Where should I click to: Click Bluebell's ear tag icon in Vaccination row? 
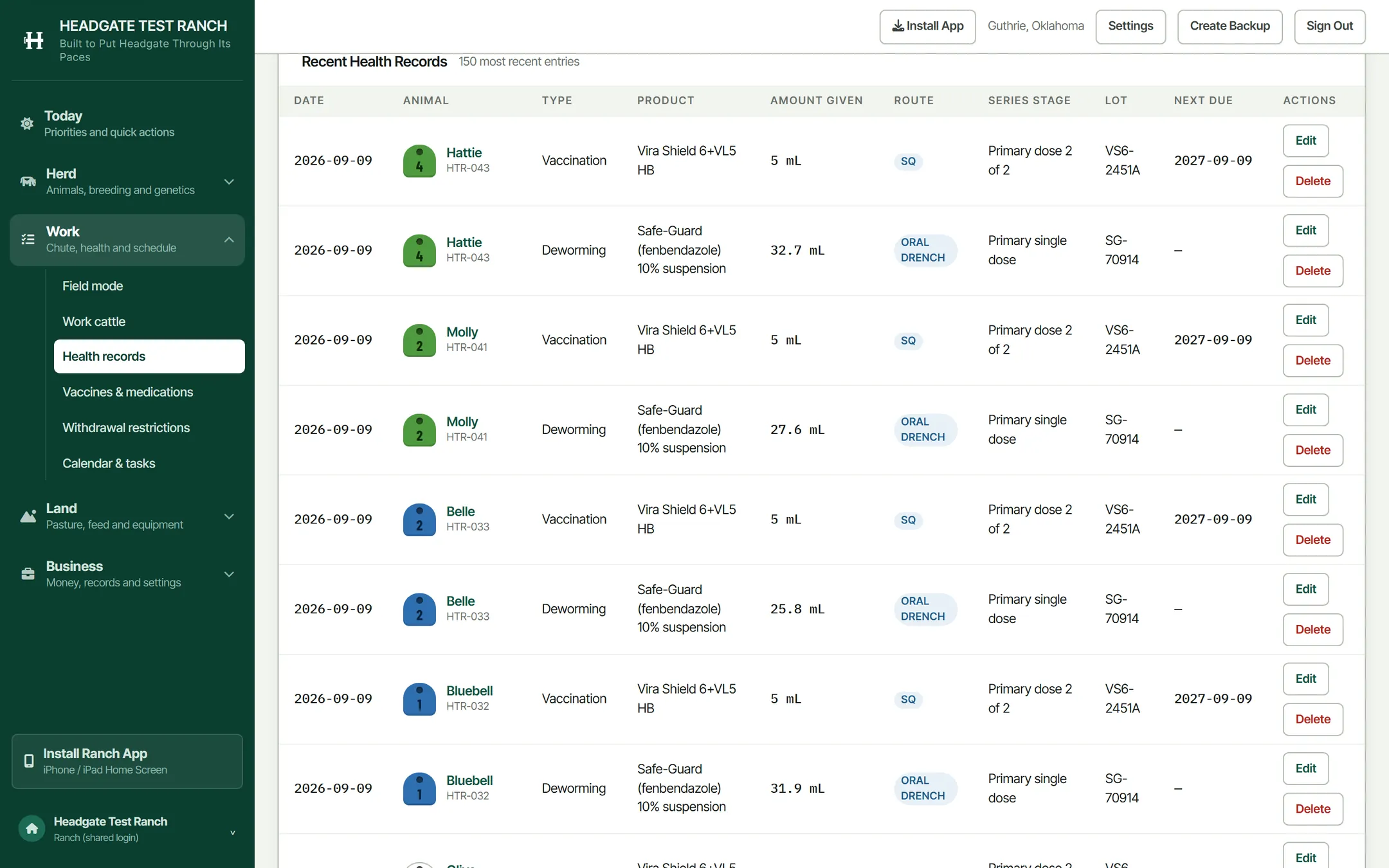tap(419, 699)
